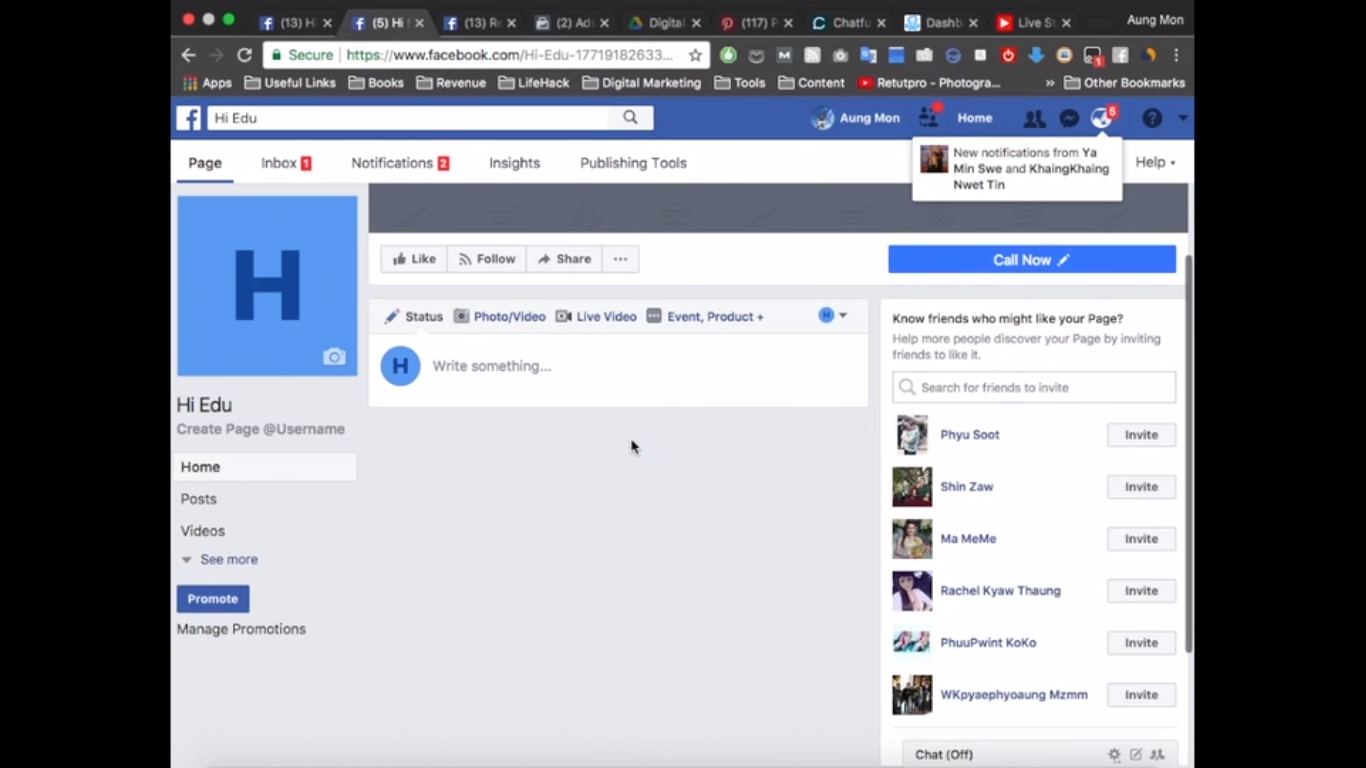The height and width of the screenshot is (768, 1366).
Task: Click the Follow button
Action: click(487, 259)
